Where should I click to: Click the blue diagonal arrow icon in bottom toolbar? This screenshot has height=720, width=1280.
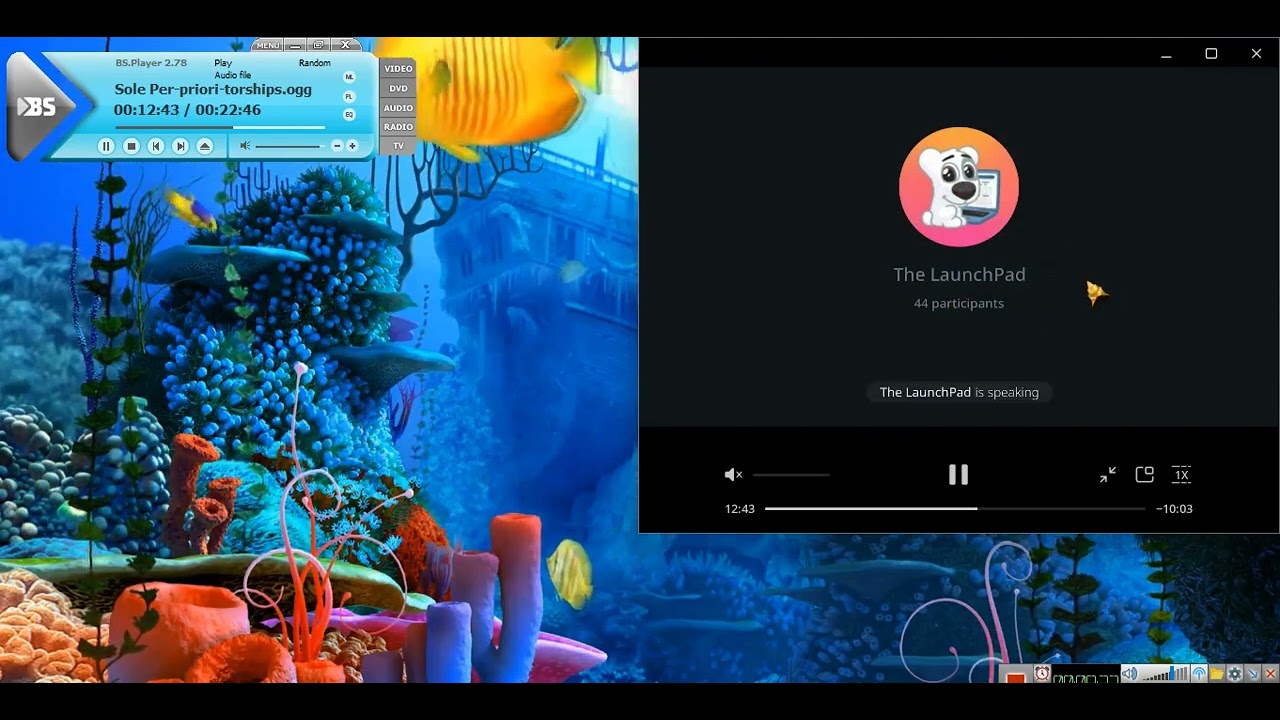1253,674
